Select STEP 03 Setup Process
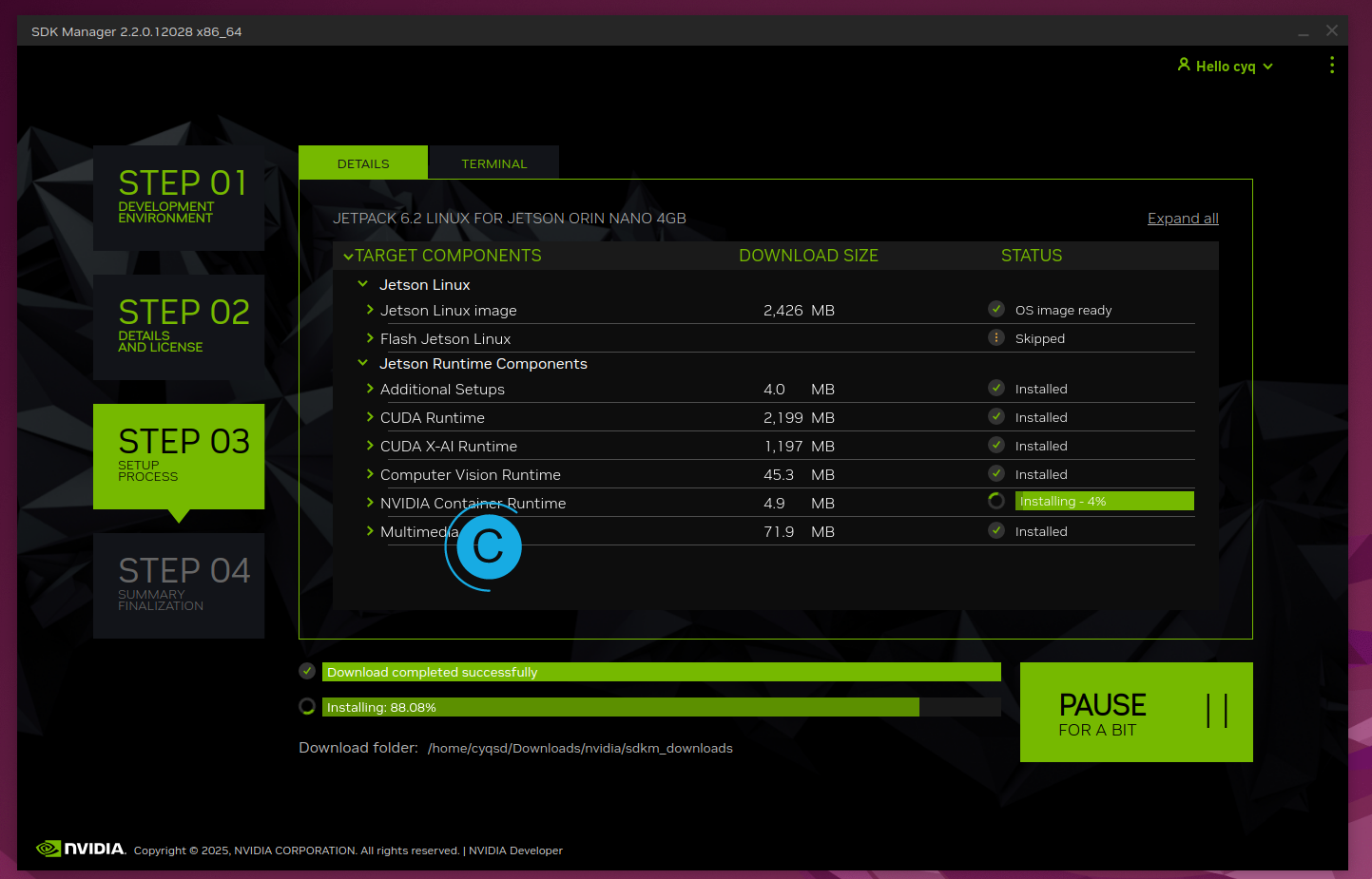1372x879 pixels. 179,456
